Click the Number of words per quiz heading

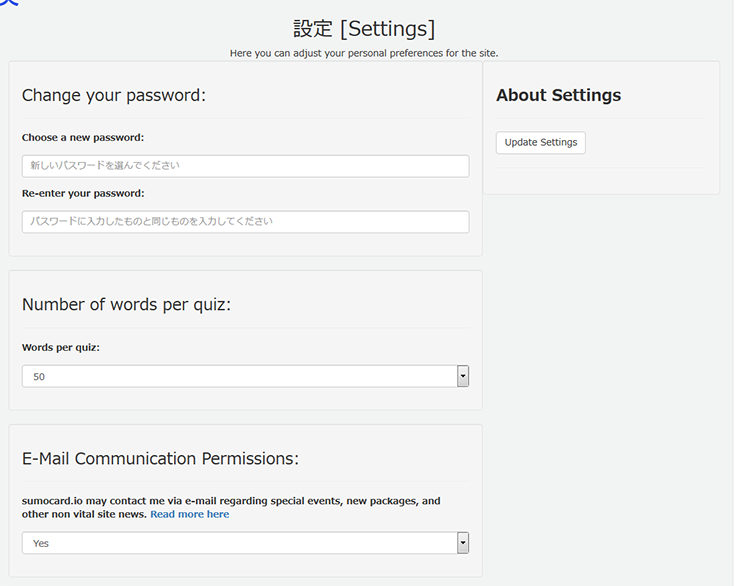126,305
